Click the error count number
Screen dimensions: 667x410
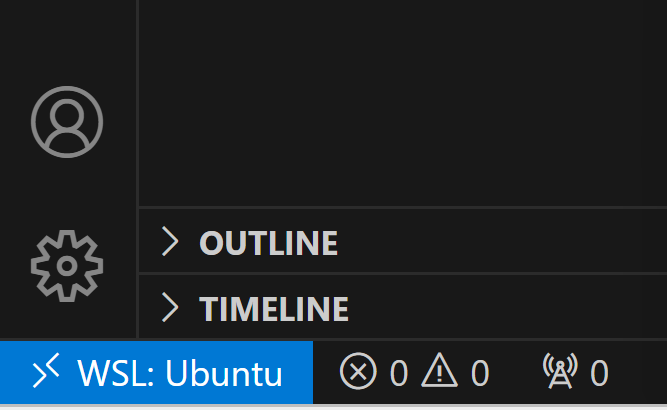(x=399, y=374)
